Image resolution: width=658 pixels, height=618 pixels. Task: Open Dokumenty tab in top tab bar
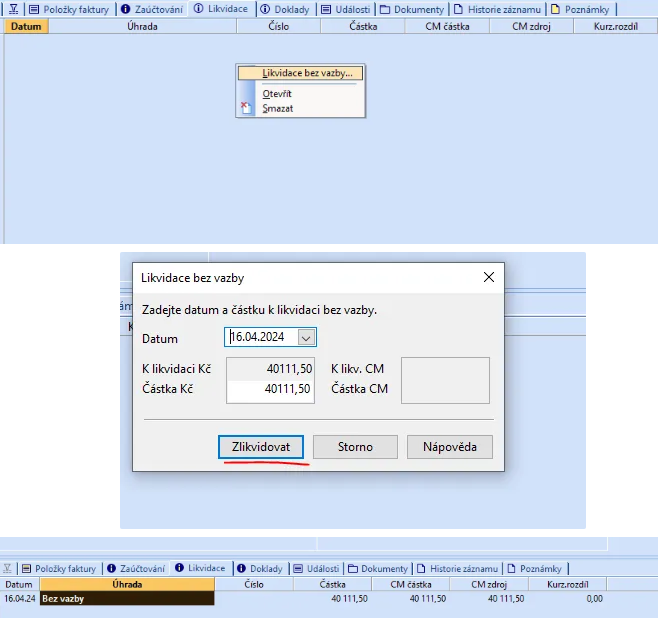tap(412, 9)
